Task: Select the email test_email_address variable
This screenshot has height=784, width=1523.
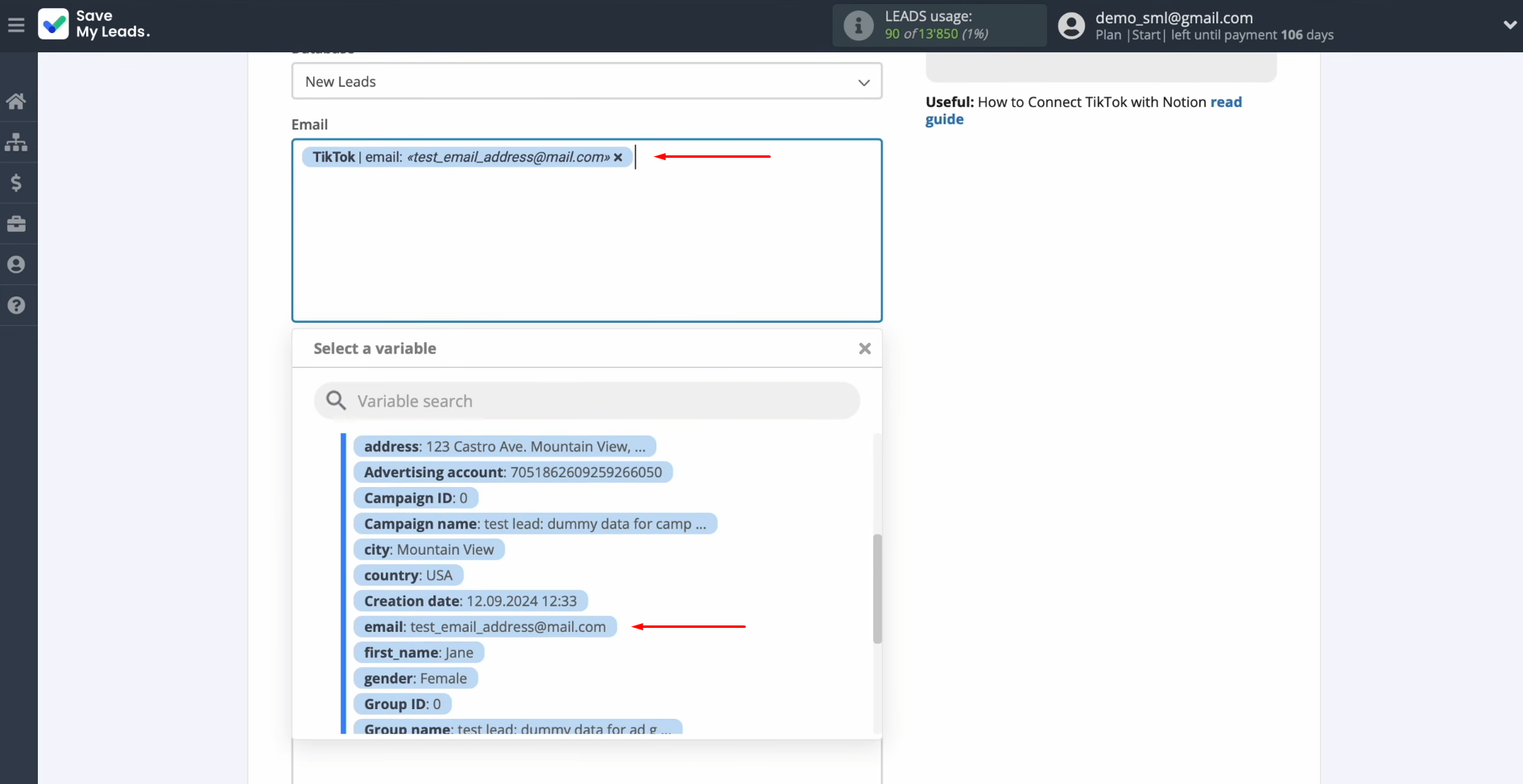Action: tap(485, 627)
